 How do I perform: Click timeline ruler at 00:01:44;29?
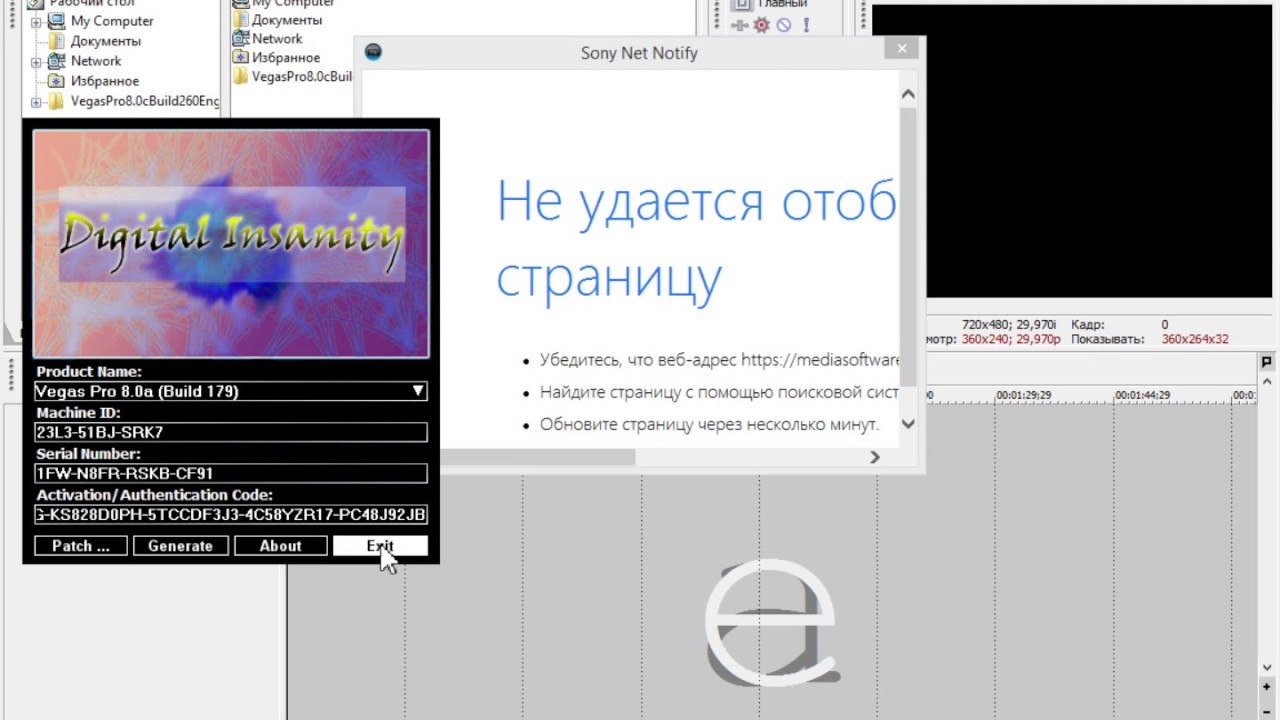click(x=1142, y=395)
